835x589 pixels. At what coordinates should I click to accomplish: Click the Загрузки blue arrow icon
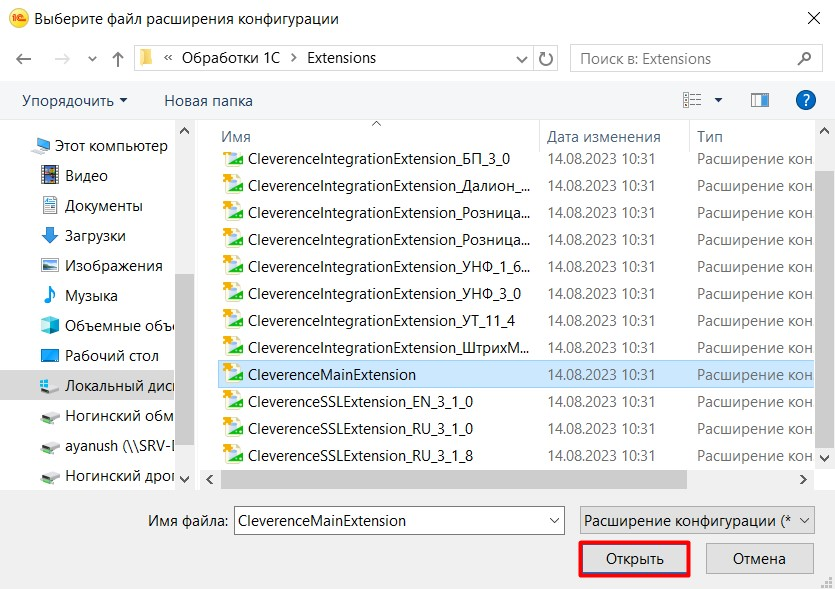[x=50, y=235]
